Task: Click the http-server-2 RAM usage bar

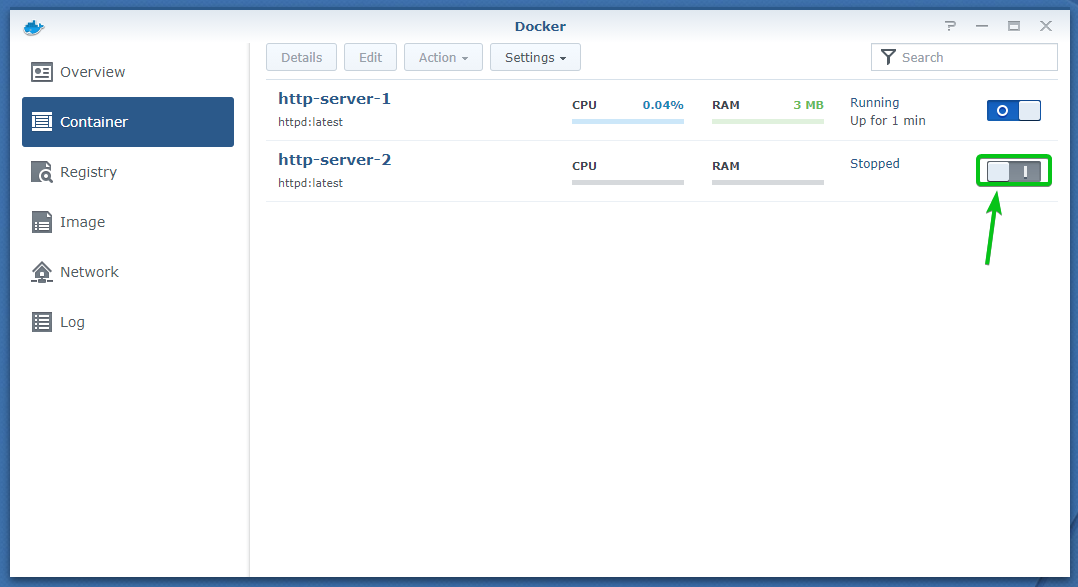Action: pyautogui.click(x=768, y=182)
